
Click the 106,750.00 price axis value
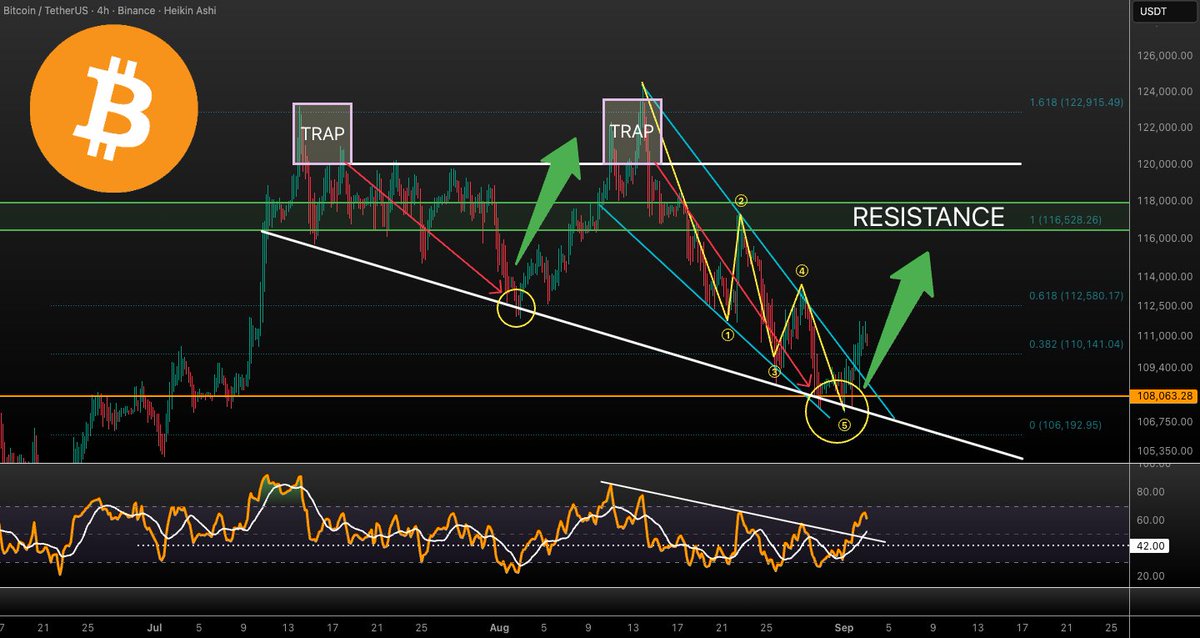1166,422
